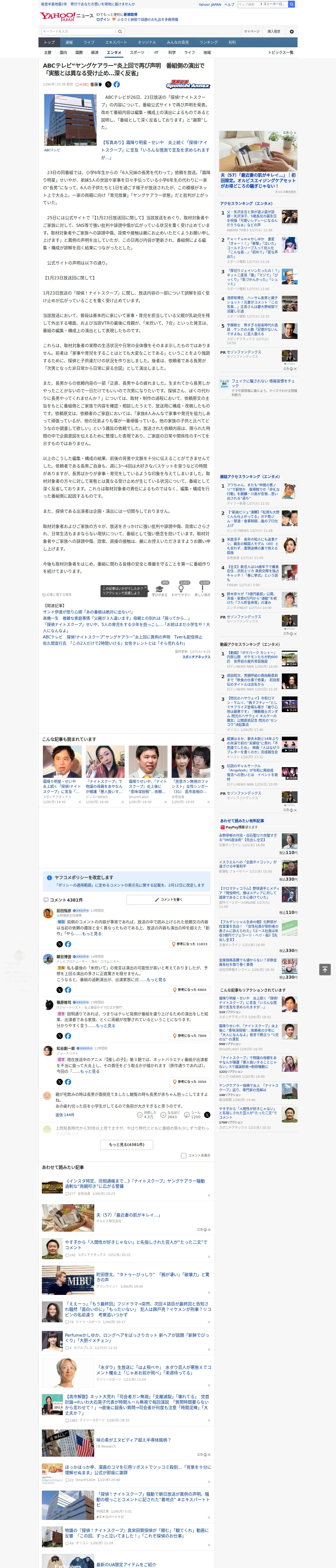Click 記事に関する報告 report icon
Viewport: 336px width, 1568px height.
pyautogui.click(x=57, y=595)
